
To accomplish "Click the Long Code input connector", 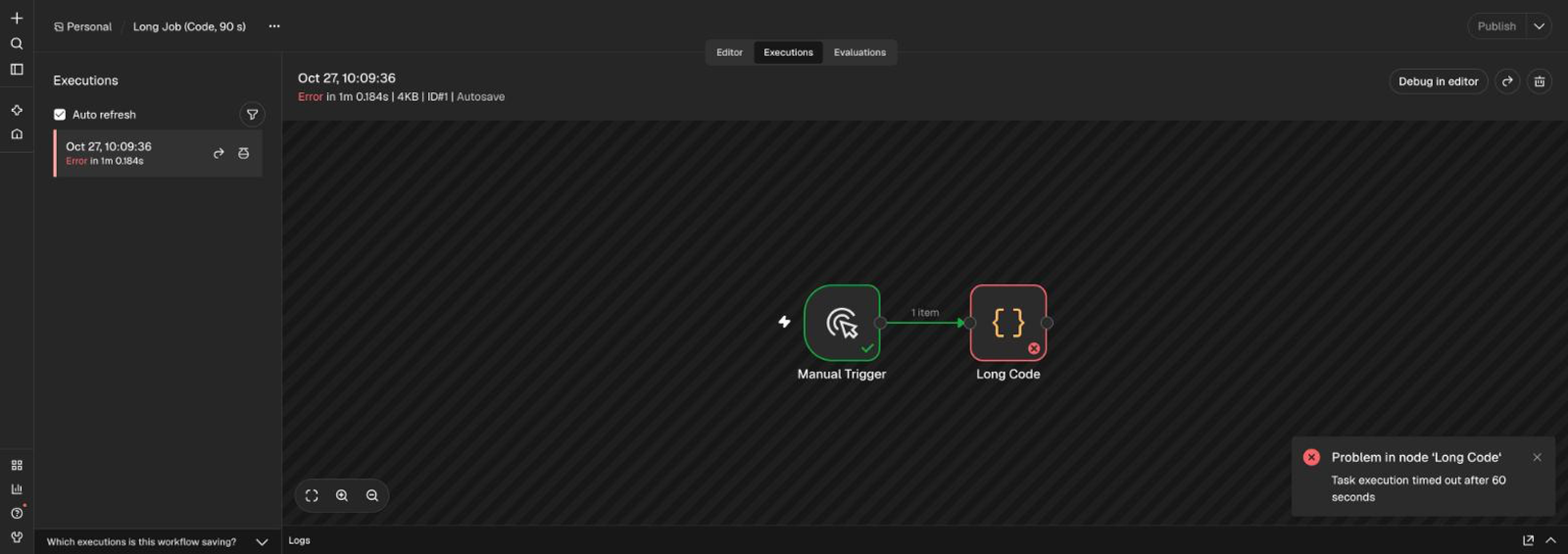I will (969, 323).
